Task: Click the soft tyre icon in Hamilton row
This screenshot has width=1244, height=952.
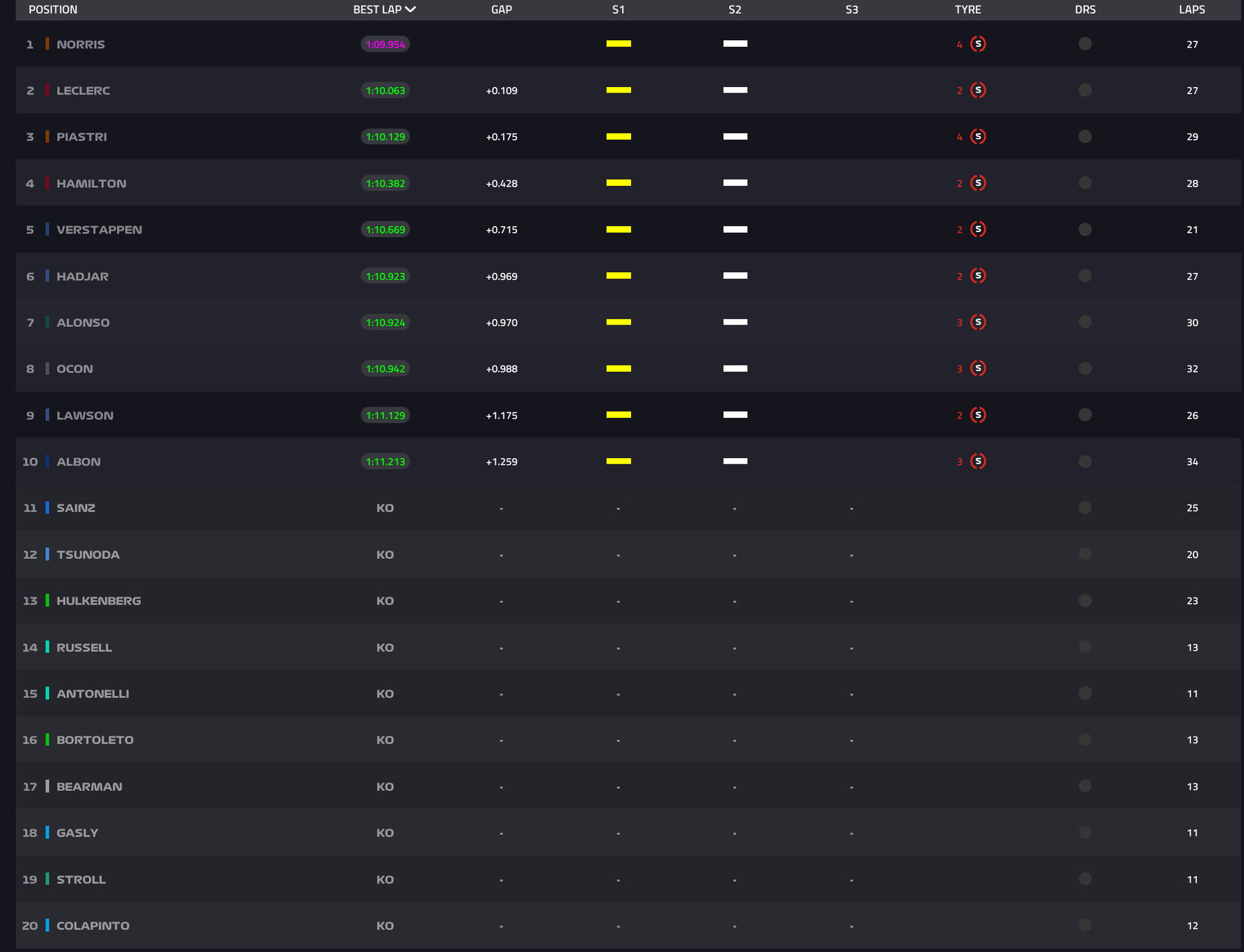Action: pyautogui.click(x=978, y=183)
